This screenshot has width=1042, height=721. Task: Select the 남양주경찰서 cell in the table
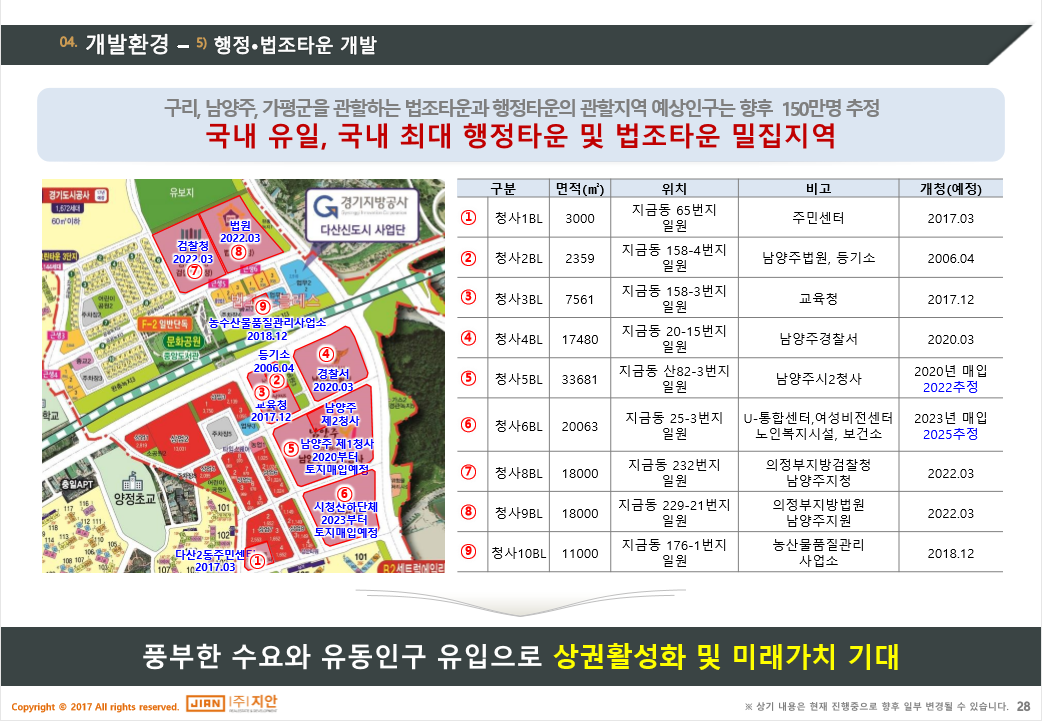(x=817, y=339)
